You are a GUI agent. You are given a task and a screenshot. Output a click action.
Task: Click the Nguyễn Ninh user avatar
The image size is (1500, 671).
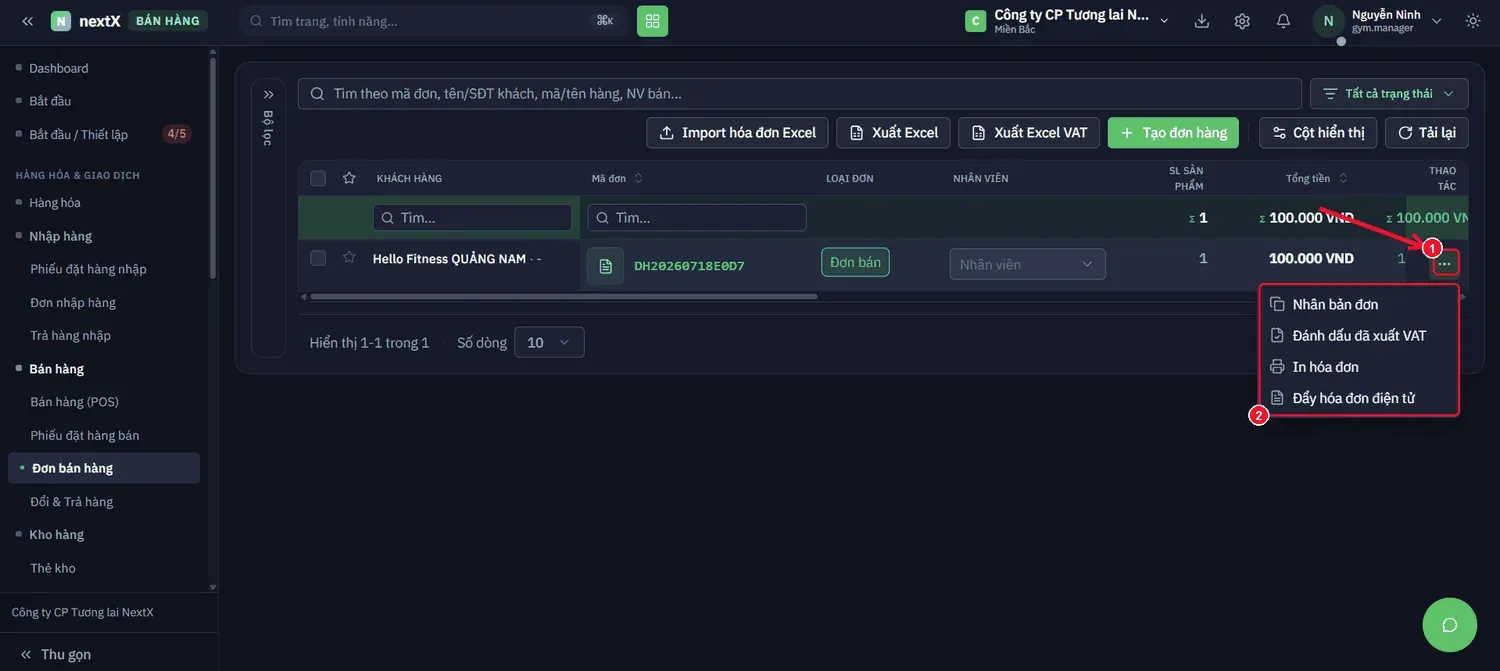[x=1328, y=21]
